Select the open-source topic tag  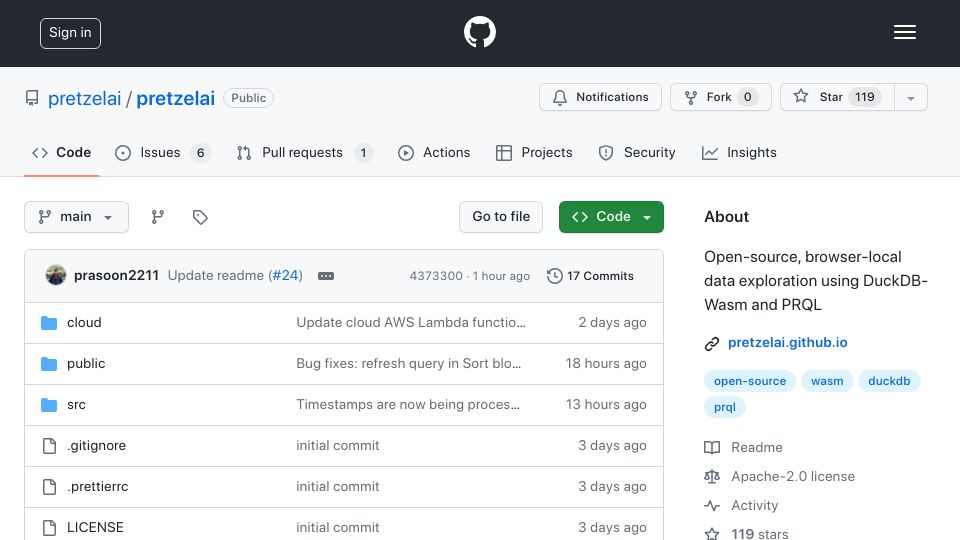click(x=750, y=381)
